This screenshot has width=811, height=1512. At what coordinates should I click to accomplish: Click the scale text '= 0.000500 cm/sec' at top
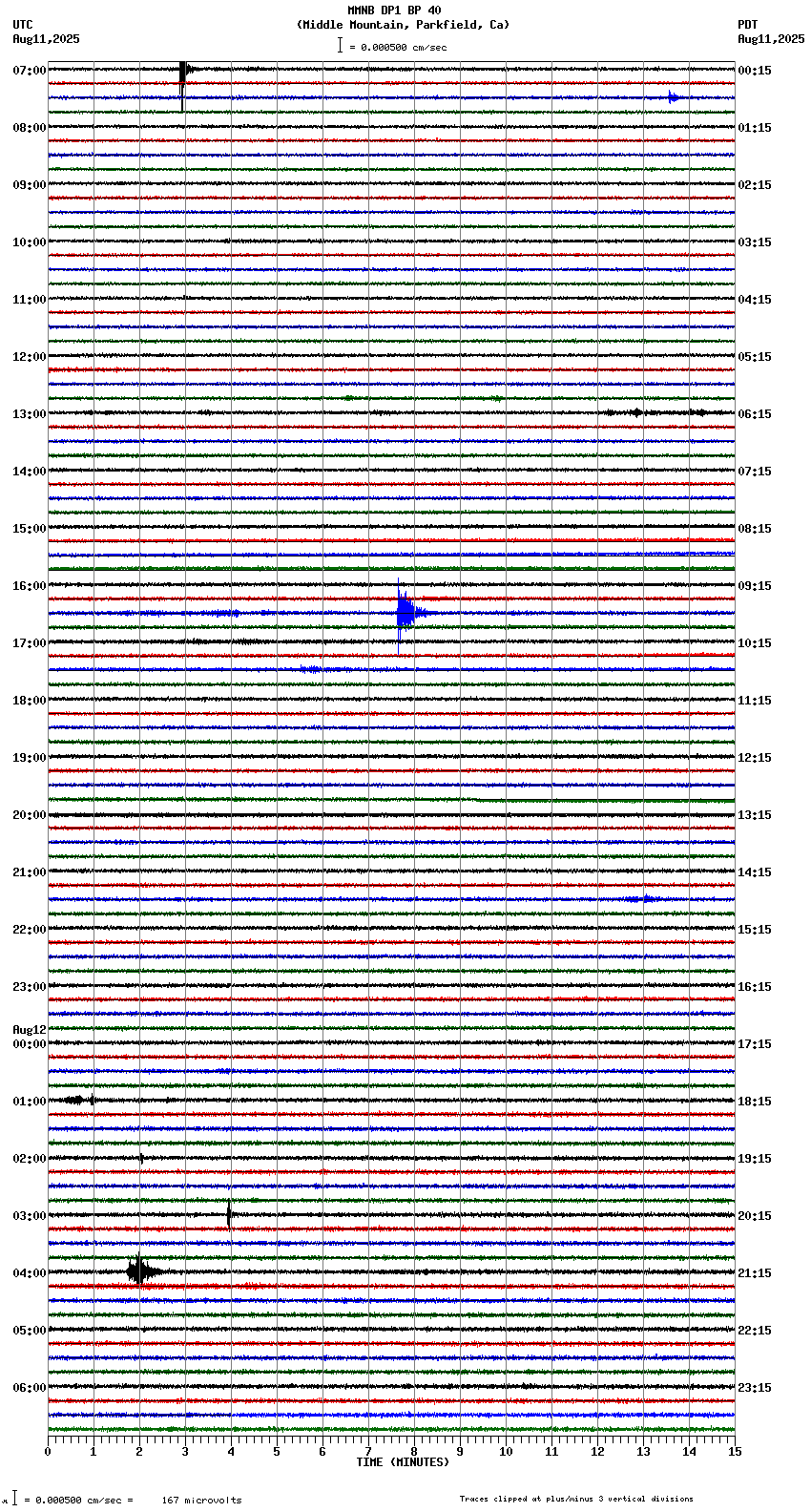pos(398,47)
